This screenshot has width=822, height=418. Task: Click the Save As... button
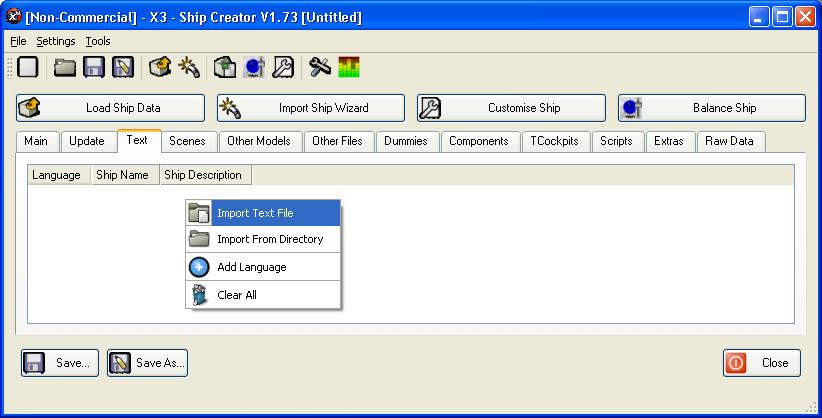click(x=147, y=363)
